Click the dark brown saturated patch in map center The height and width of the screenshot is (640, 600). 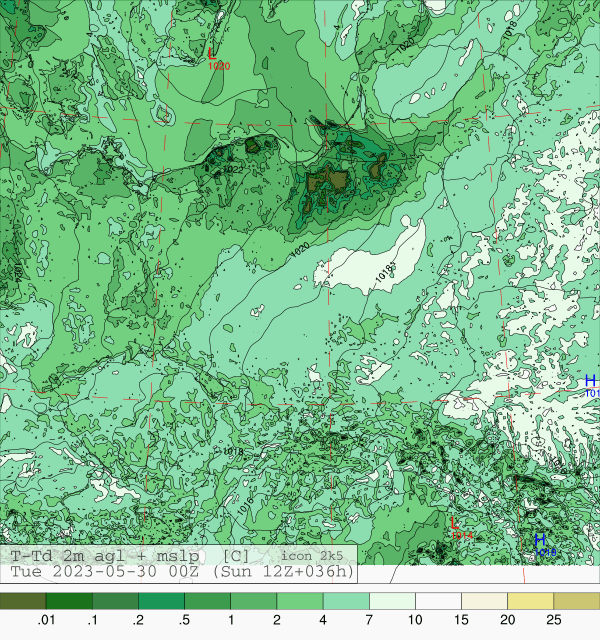click(x=328, y=182)
